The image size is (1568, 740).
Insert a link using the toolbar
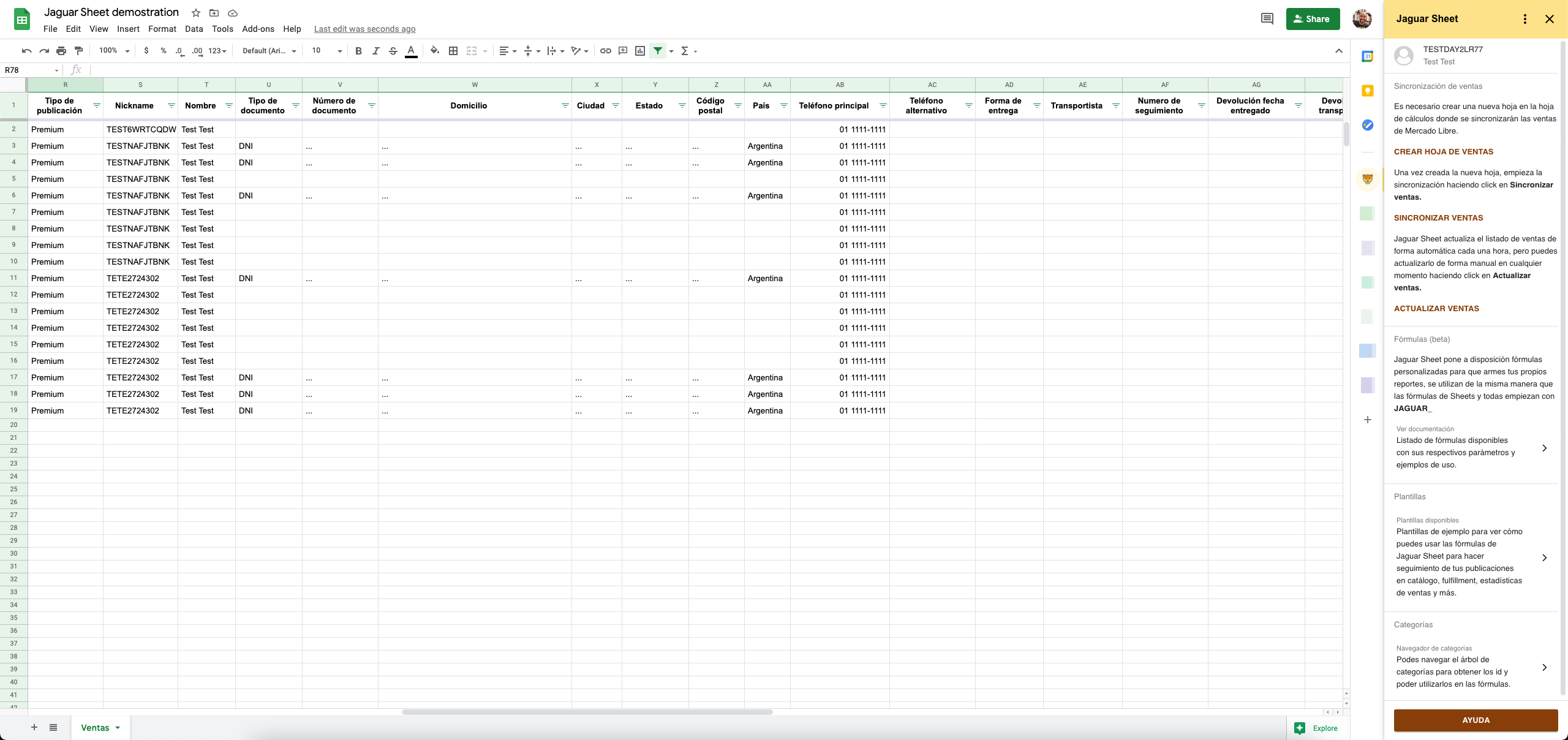pos(606,51)
